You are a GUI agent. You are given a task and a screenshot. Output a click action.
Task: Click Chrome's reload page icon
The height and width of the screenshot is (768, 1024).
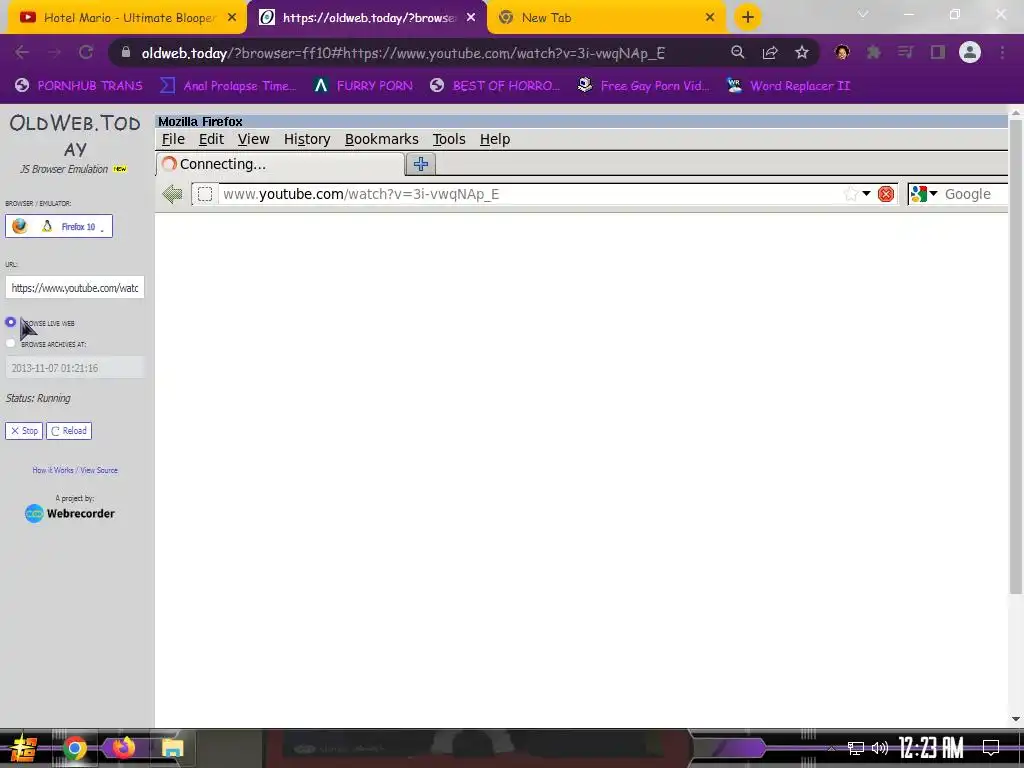click(86, 53)
